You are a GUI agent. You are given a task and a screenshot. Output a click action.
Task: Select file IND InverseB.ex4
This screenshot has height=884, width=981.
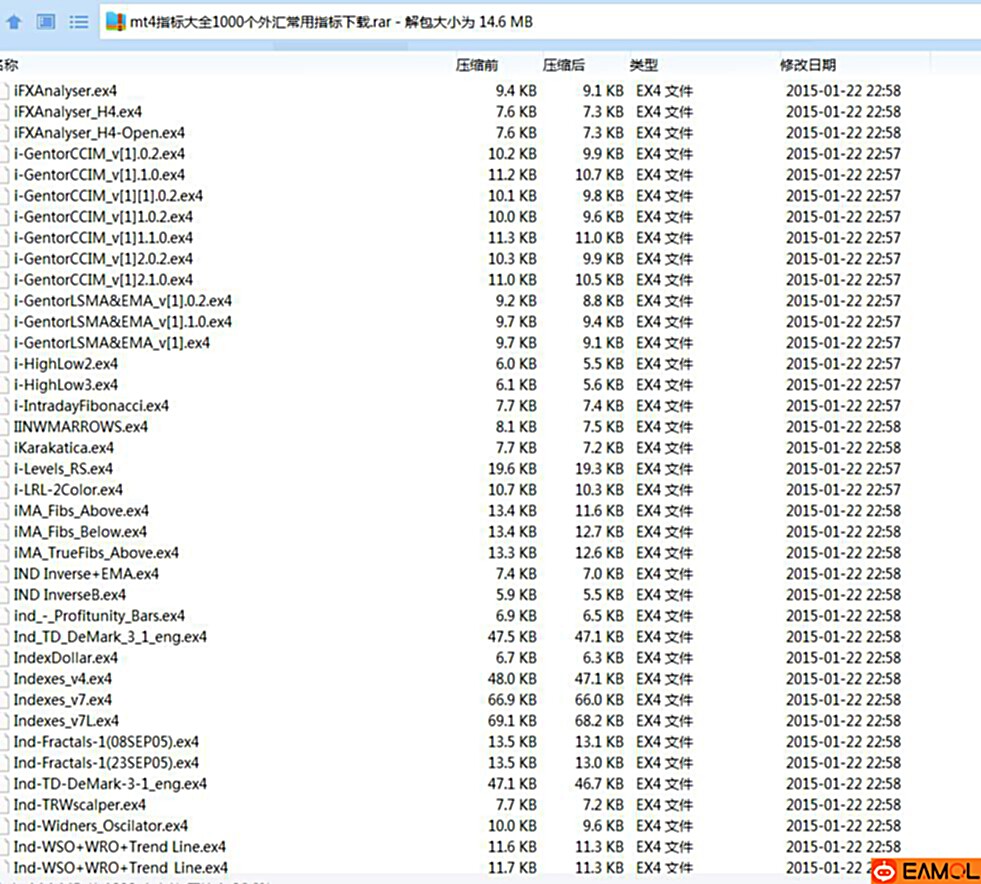pos(69,595)
